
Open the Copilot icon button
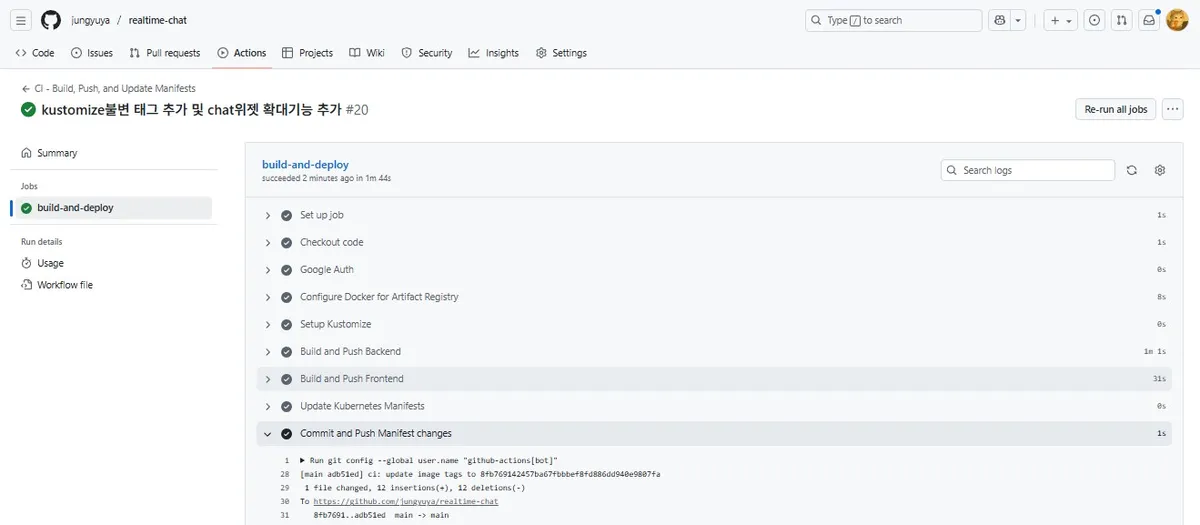tap(999, 21)
